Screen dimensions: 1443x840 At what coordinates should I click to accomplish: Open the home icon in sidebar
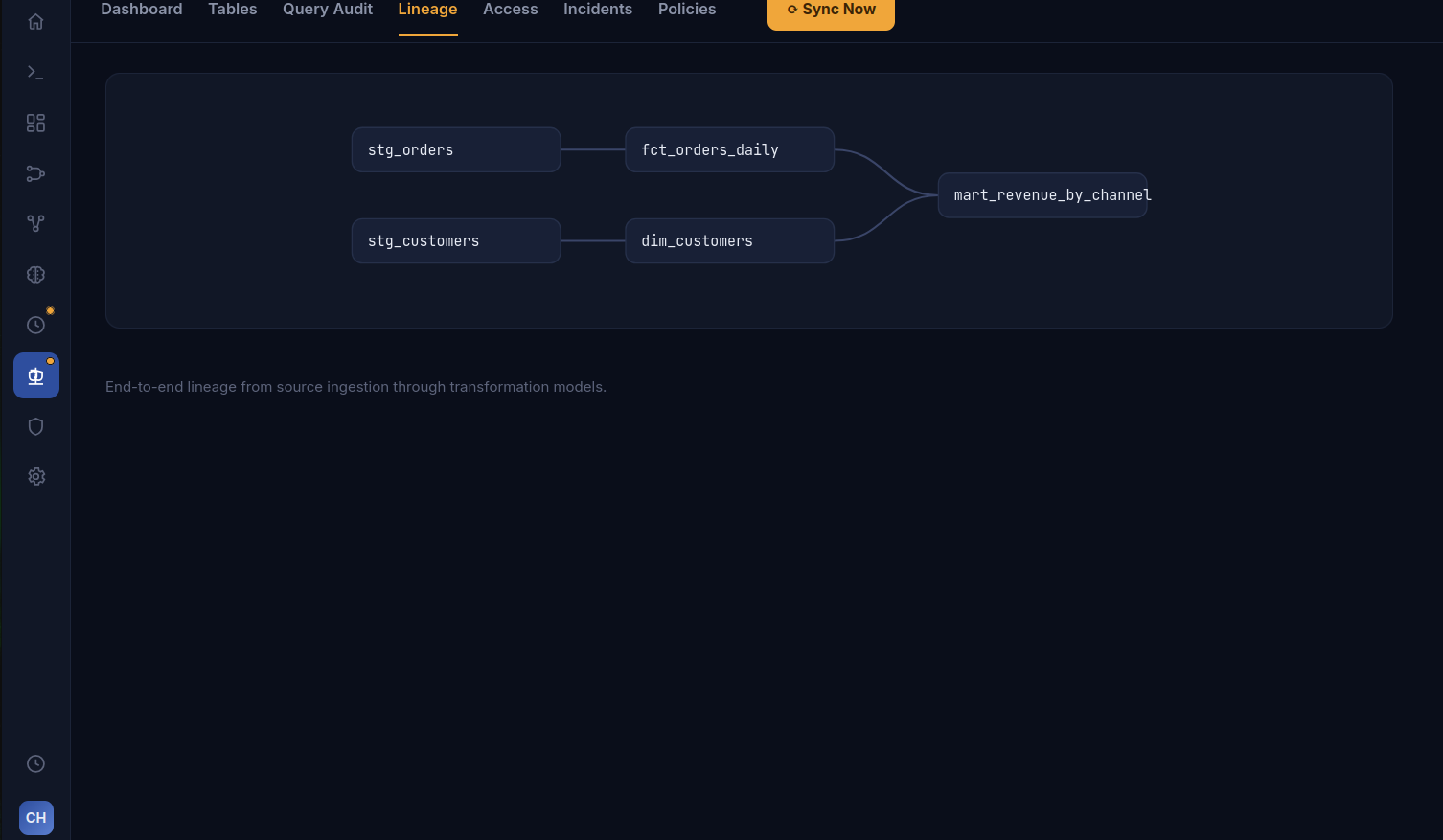(x=35, y=22)
